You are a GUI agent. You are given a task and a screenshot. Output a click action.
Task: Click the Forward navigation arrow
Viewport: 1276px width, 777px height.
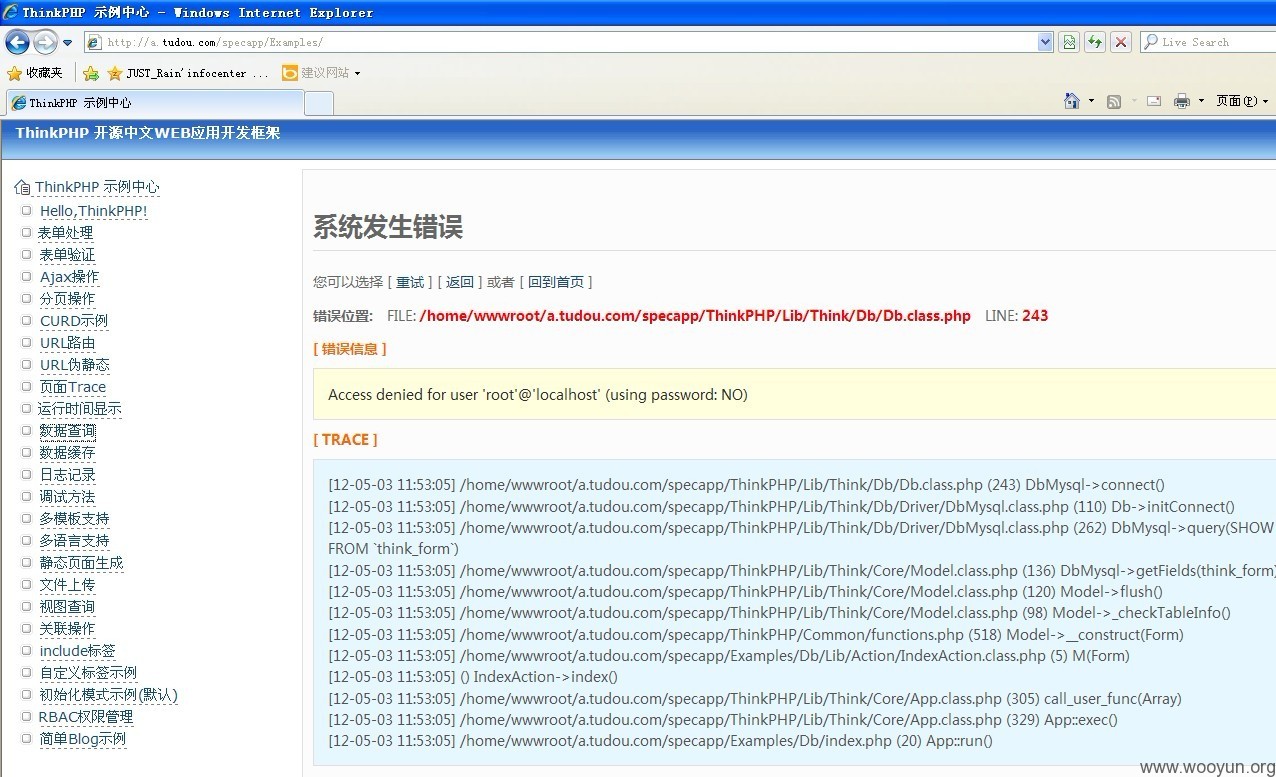[x=45, y=42]
